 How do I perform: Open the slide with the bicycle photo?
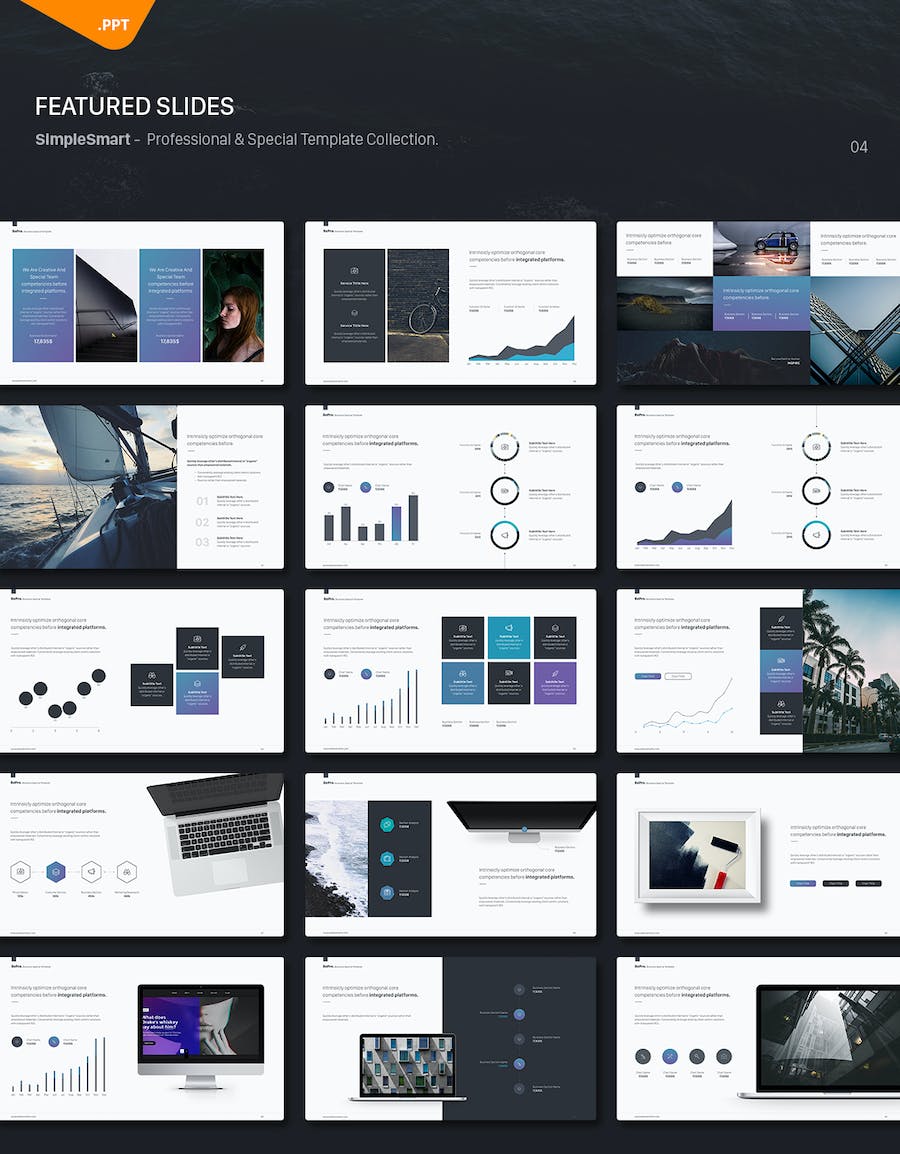(450, 303)
